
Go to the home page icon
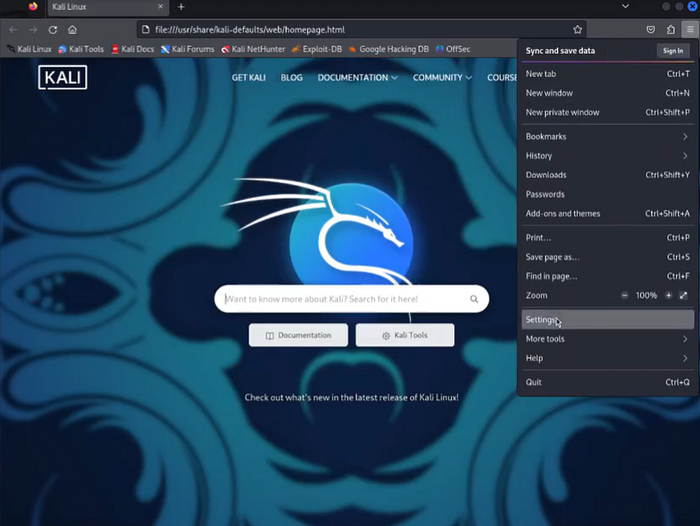[72, 30]
